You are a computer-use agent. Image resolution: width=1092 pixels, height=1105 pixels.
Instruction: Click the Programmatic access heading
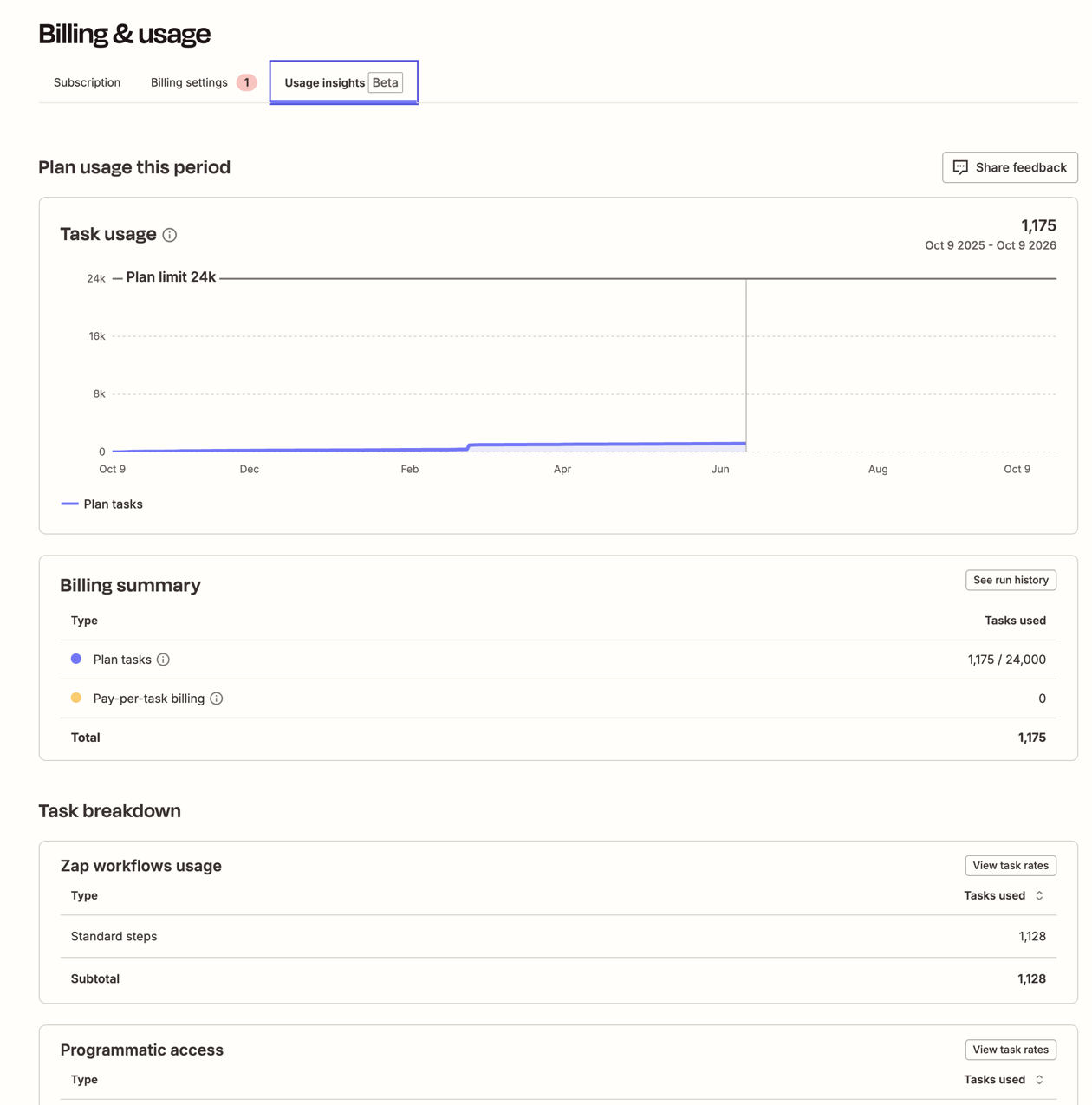(x=142, y=1050)
